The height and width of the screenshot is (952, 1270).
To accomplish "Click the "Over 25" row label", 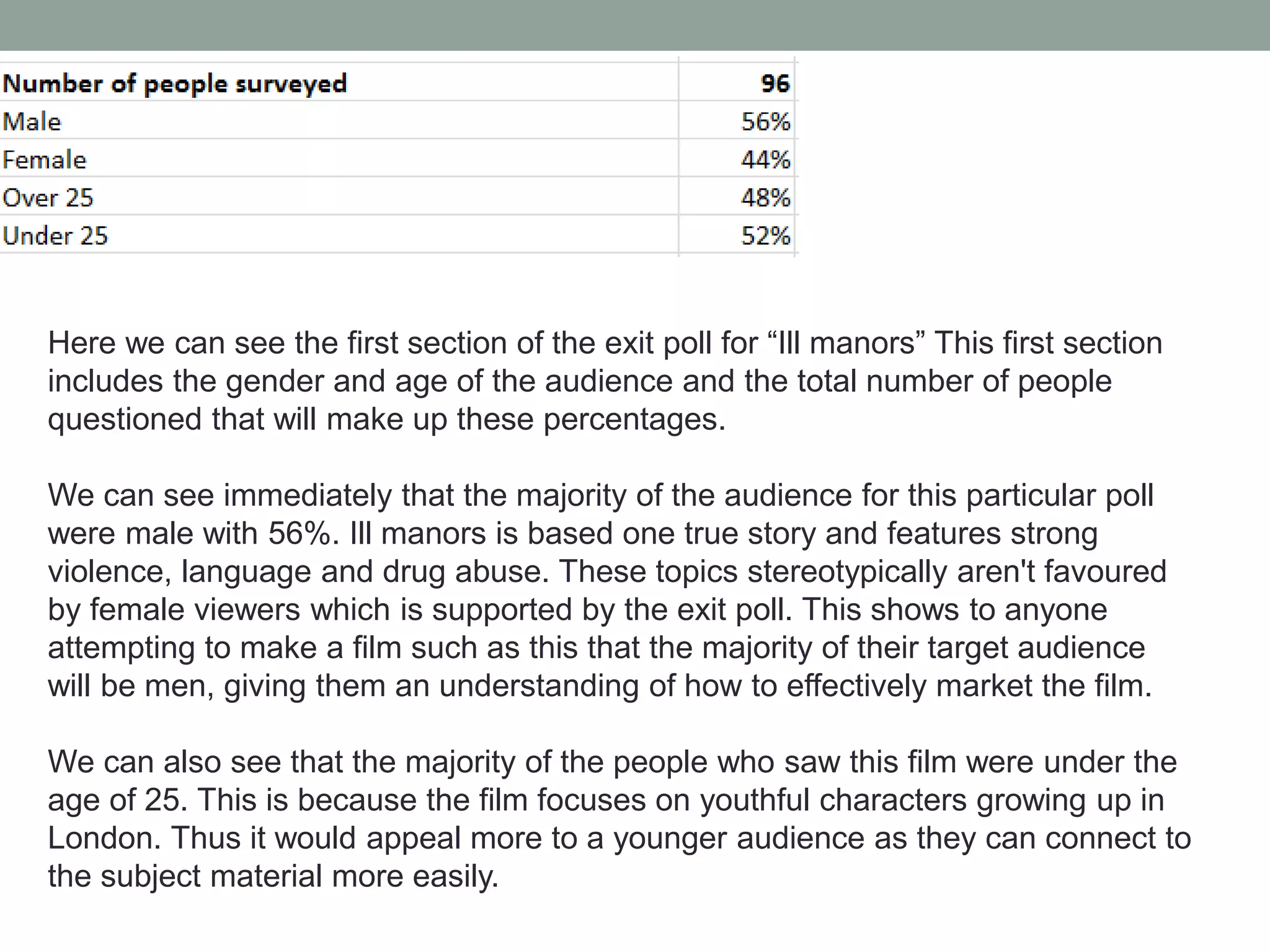I will point(48,198).
